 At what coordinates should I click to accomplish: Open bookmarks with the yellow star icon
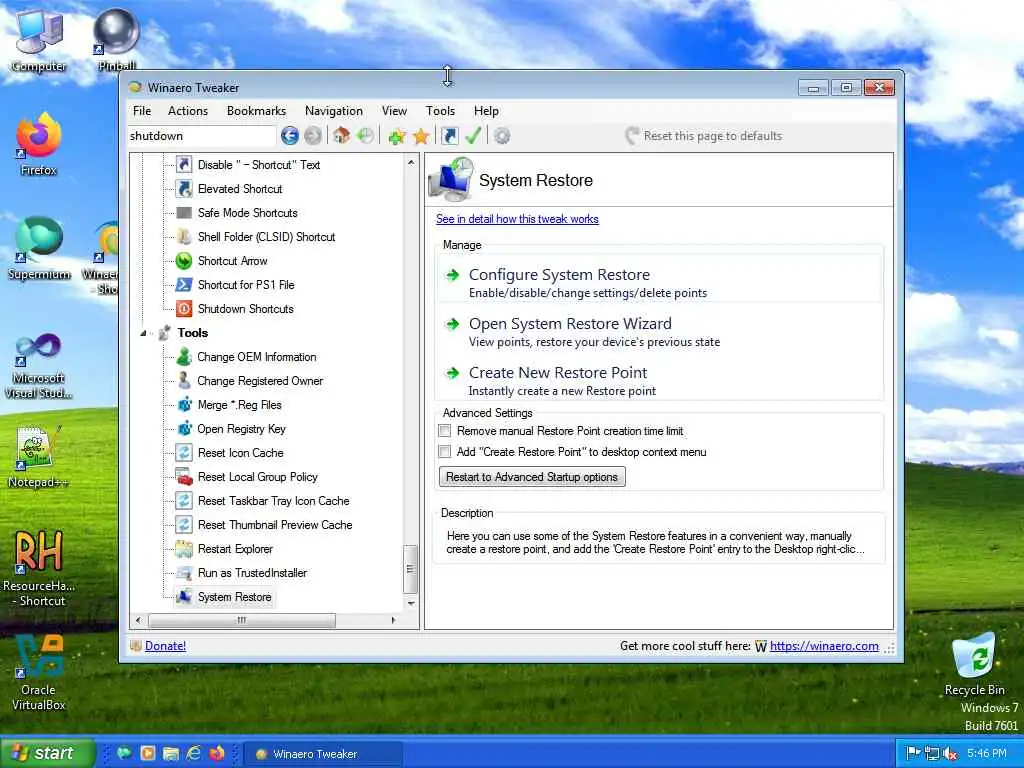tap(421, 136)
